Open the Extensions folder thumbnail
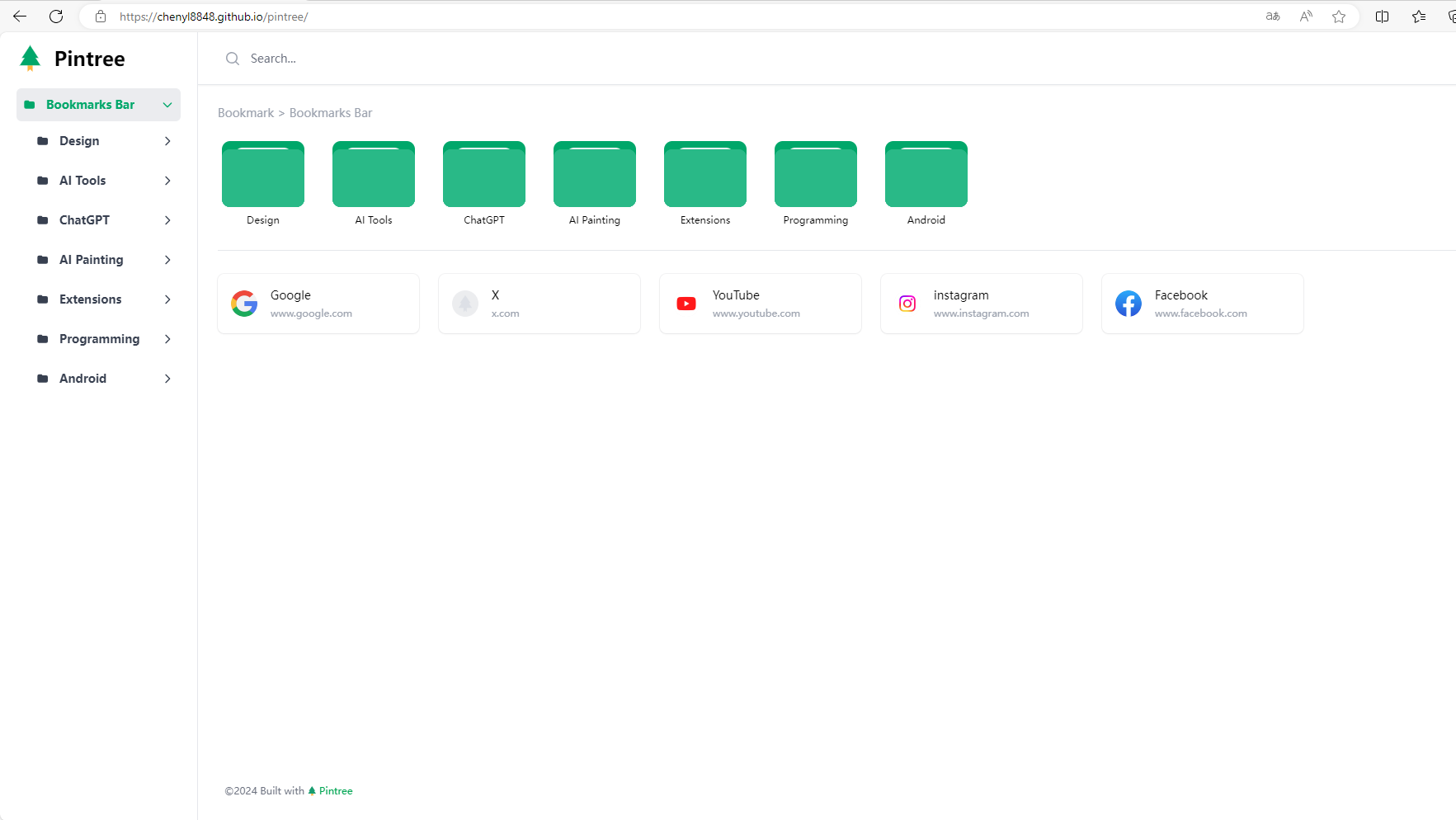1456x820 pixels. [x=705, y=174]
